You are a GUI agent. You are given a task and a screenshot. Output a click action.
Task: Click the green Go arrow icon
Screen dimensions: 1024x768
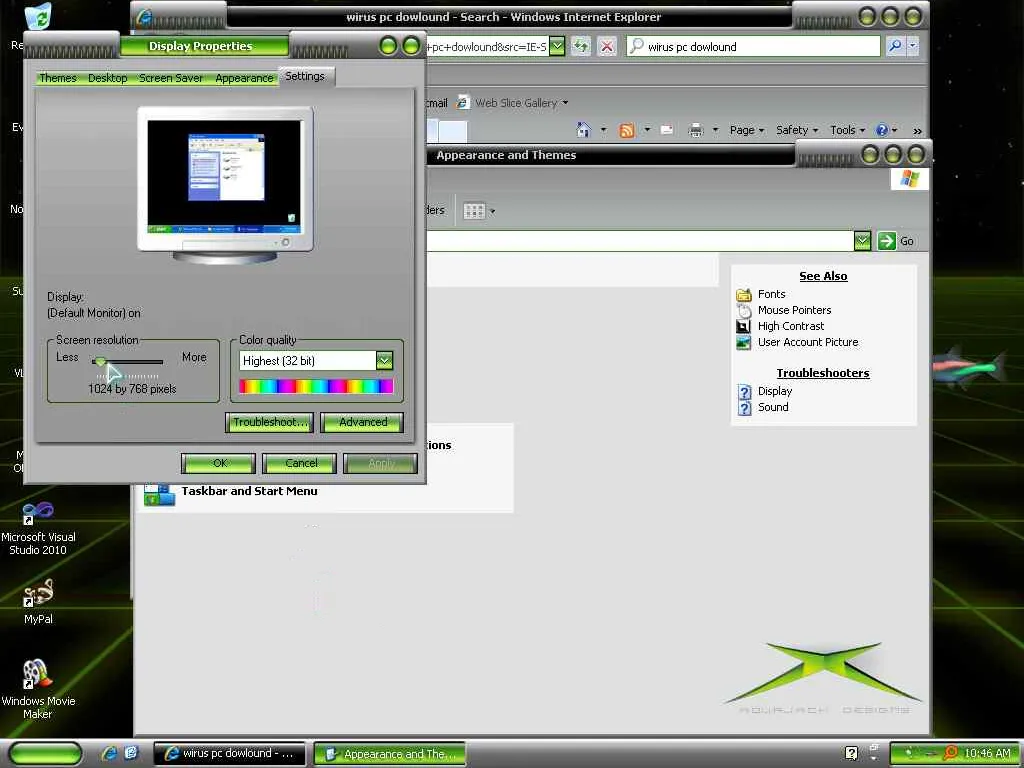click(886, 241)
